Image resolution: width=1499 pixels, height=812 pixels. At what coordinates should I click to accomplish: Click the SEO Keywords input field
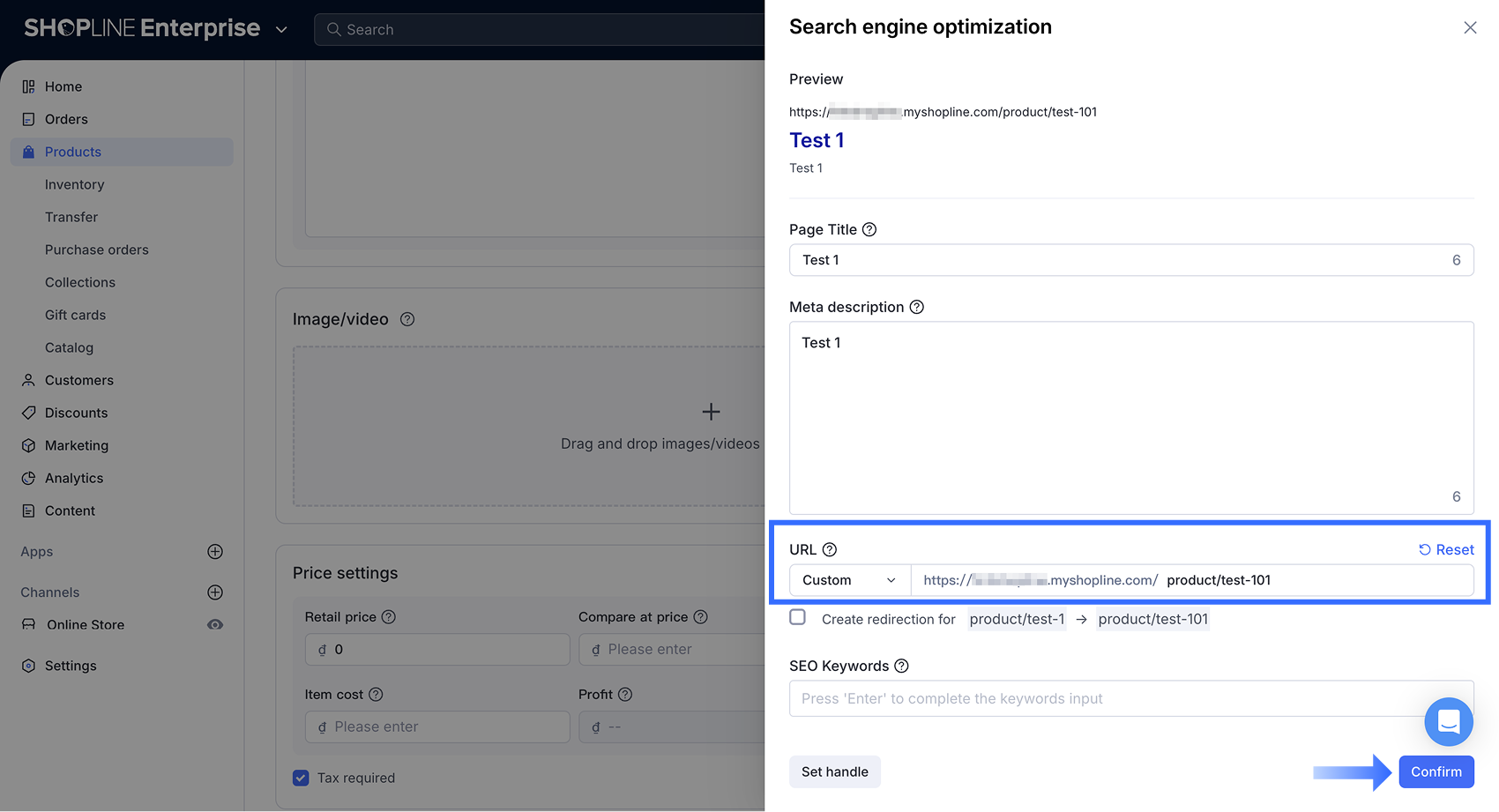[x=1102, y=698]
